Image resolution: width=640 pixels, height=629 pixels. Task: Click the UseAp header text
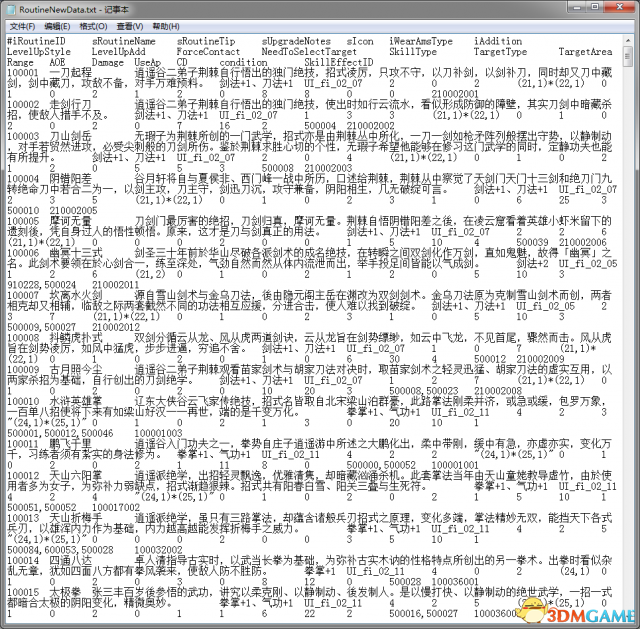[x=147, y=62]
